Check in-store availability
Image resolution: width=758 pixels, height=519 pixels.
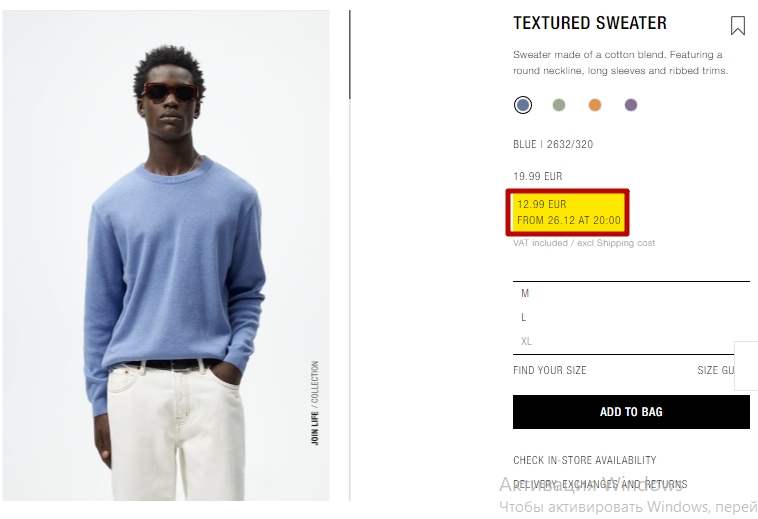coord(584,460)
